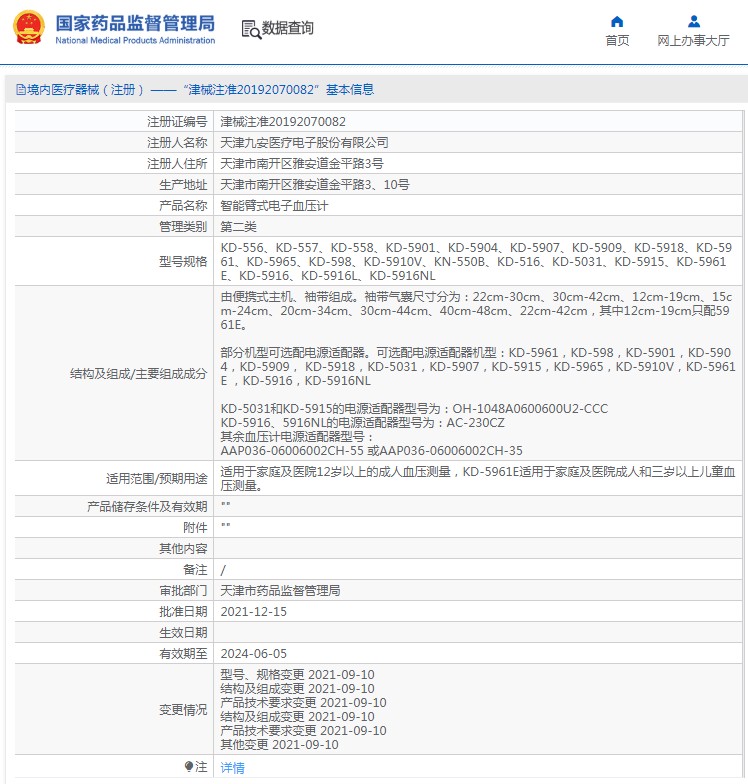Click registrant name 天津九安医疗电子股份有限公司
The height and width of the screenshot is (784, 748).
point(304,142)
